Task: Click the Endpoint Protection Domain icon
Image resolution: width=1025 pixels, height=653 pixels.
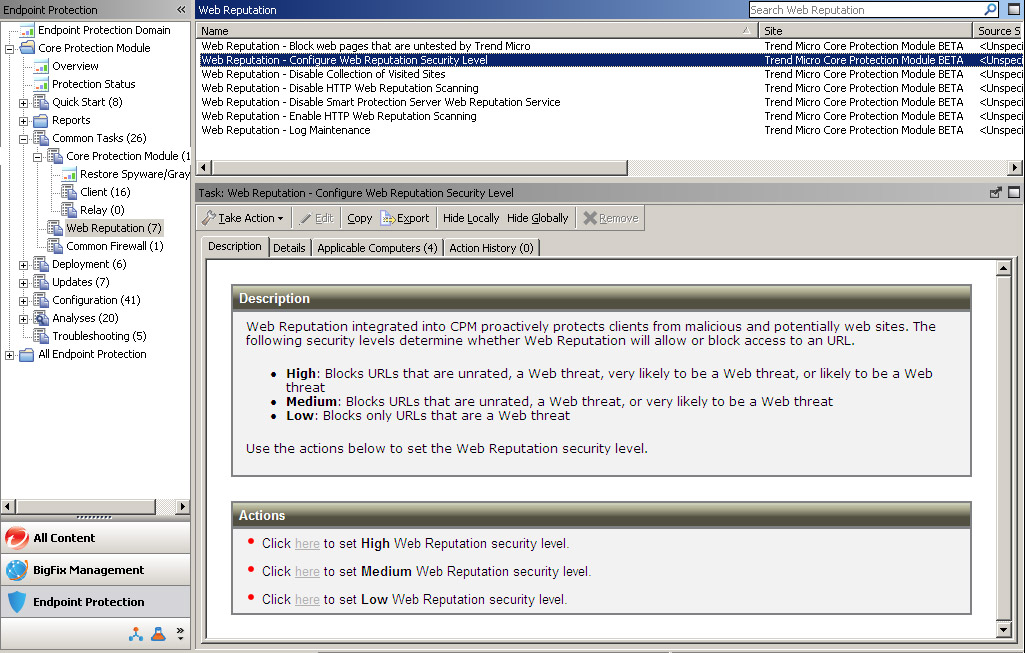Action: click(x=27, y=30)
